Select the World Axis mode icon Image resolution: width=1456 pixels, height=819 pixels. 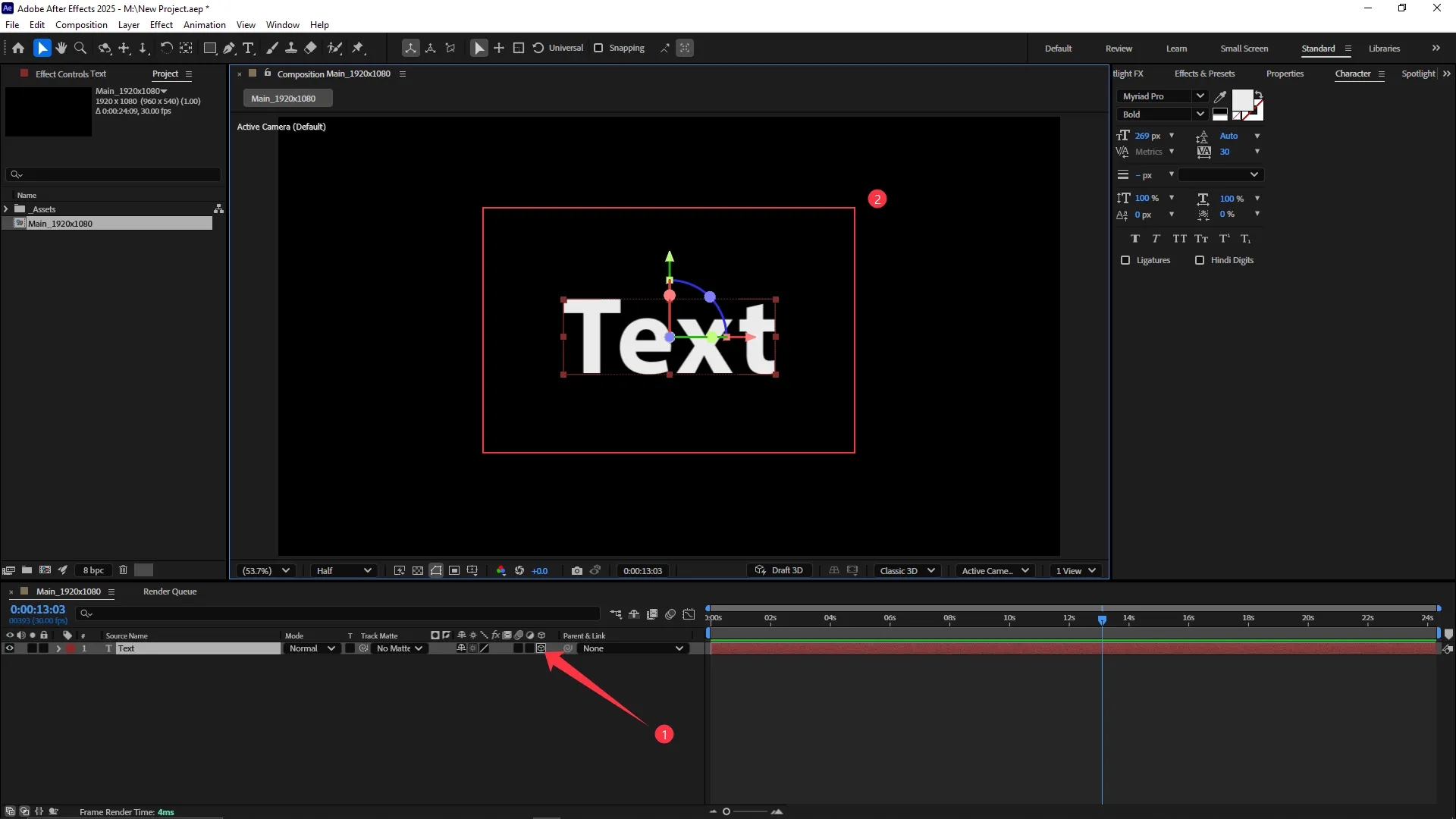click(x=431, y=48)
